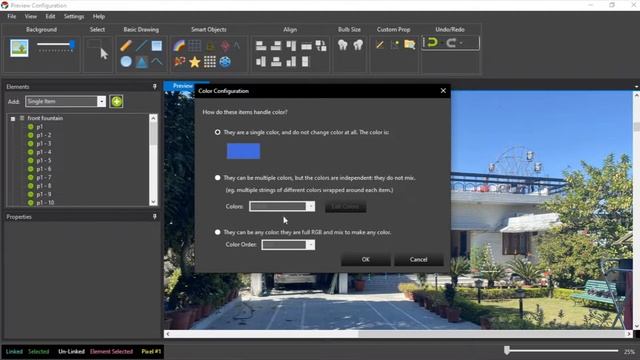Select tree item p1 - 5
The width and height of the screenshot is (640, 360).
44,160
